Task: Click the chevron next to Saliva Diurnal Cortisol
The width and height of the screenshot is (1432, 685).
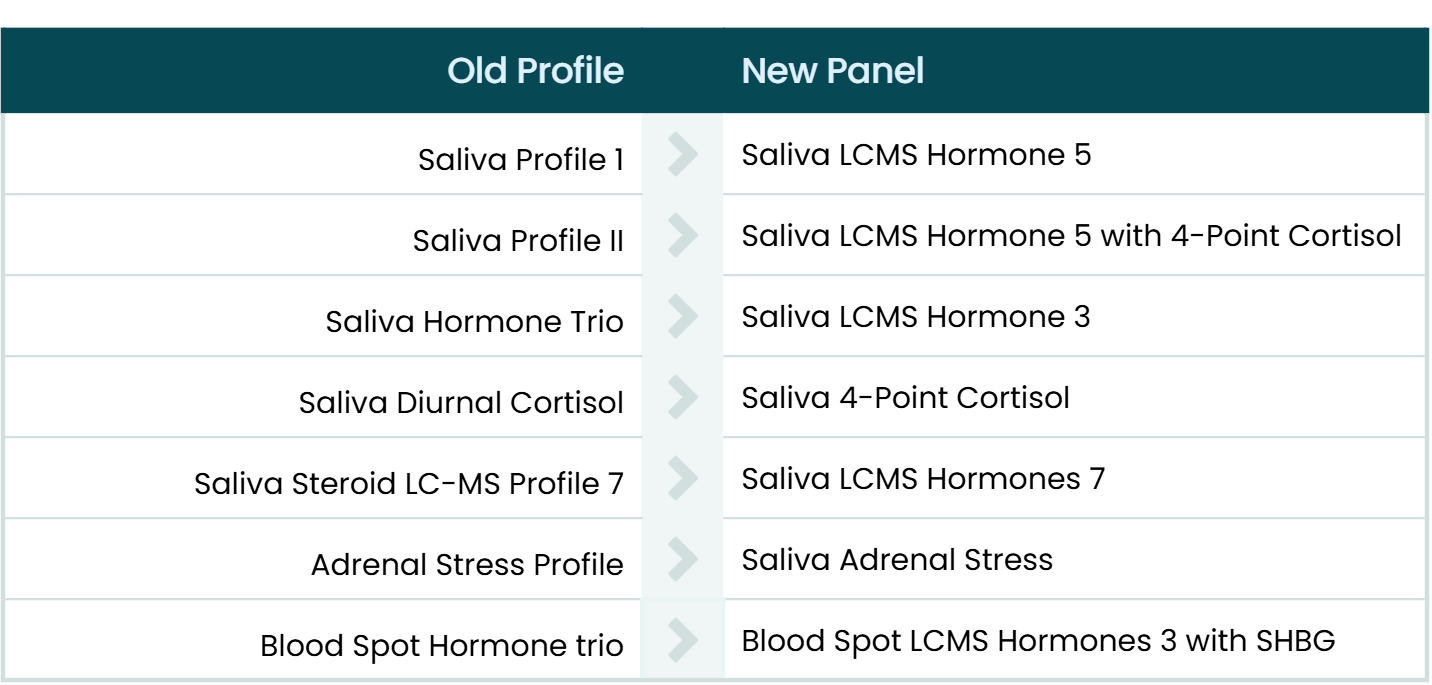Action: tap(682, 398)
